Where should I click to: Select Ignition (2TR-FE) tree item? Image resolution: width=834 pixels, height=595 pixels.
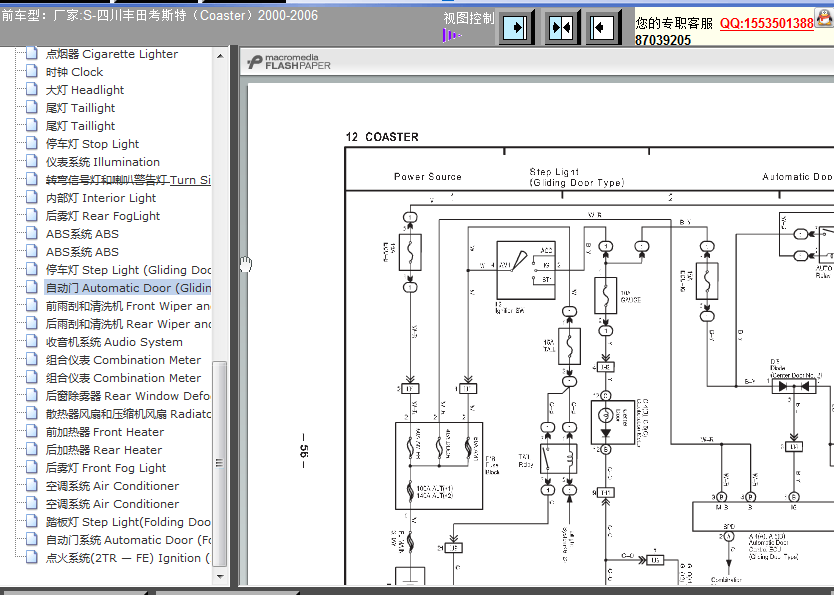click(x=128, y=558)
